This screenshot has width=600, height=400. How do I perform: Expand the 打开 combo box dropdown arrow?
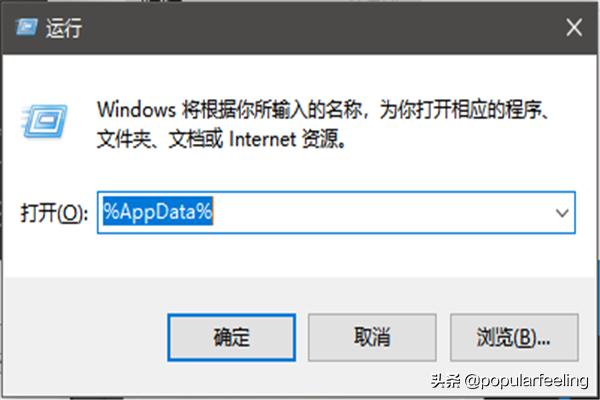pyautogui.click(x=562, y=213)
